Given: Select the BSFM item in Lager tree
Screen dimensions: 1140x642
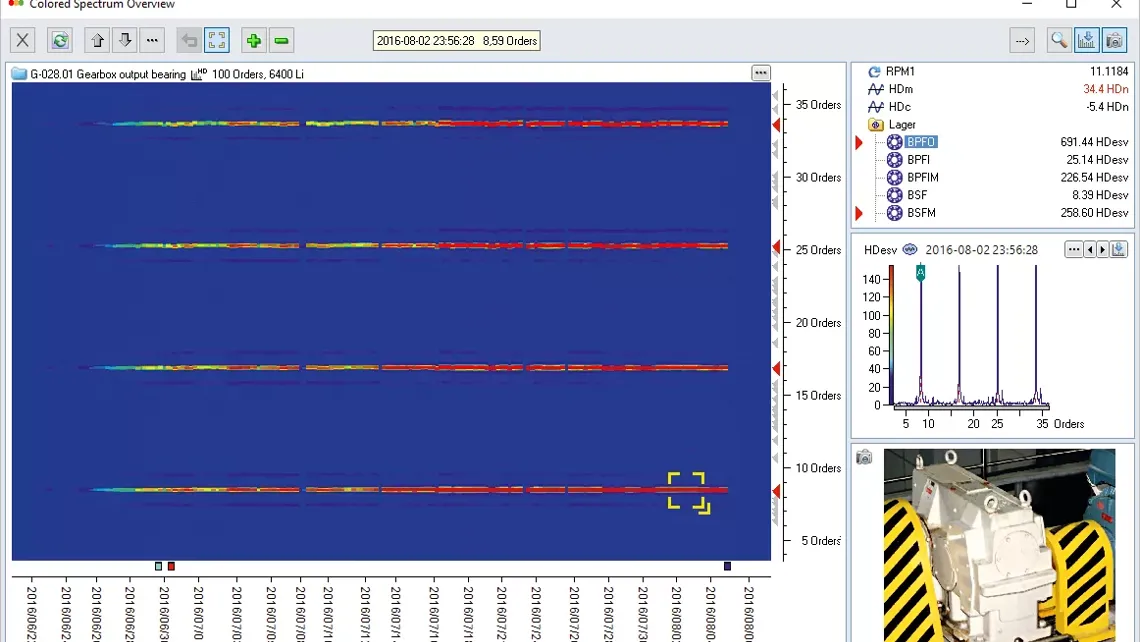Looking at the screenshot, I should 921,213.
